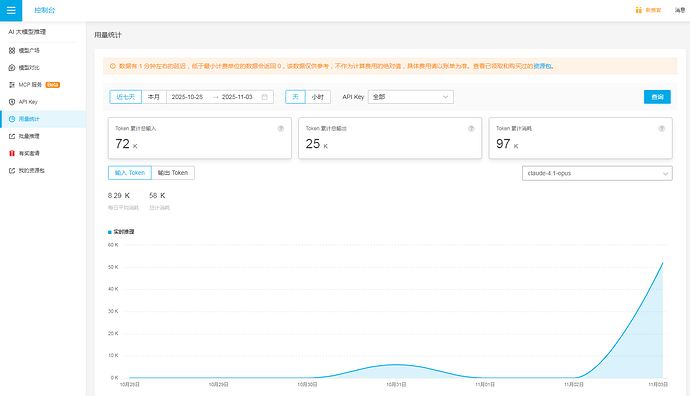Click the Token 累计总输出 card title
This screenshot has height=396, width=690.
pyautogui.click(x=327, y=129)
